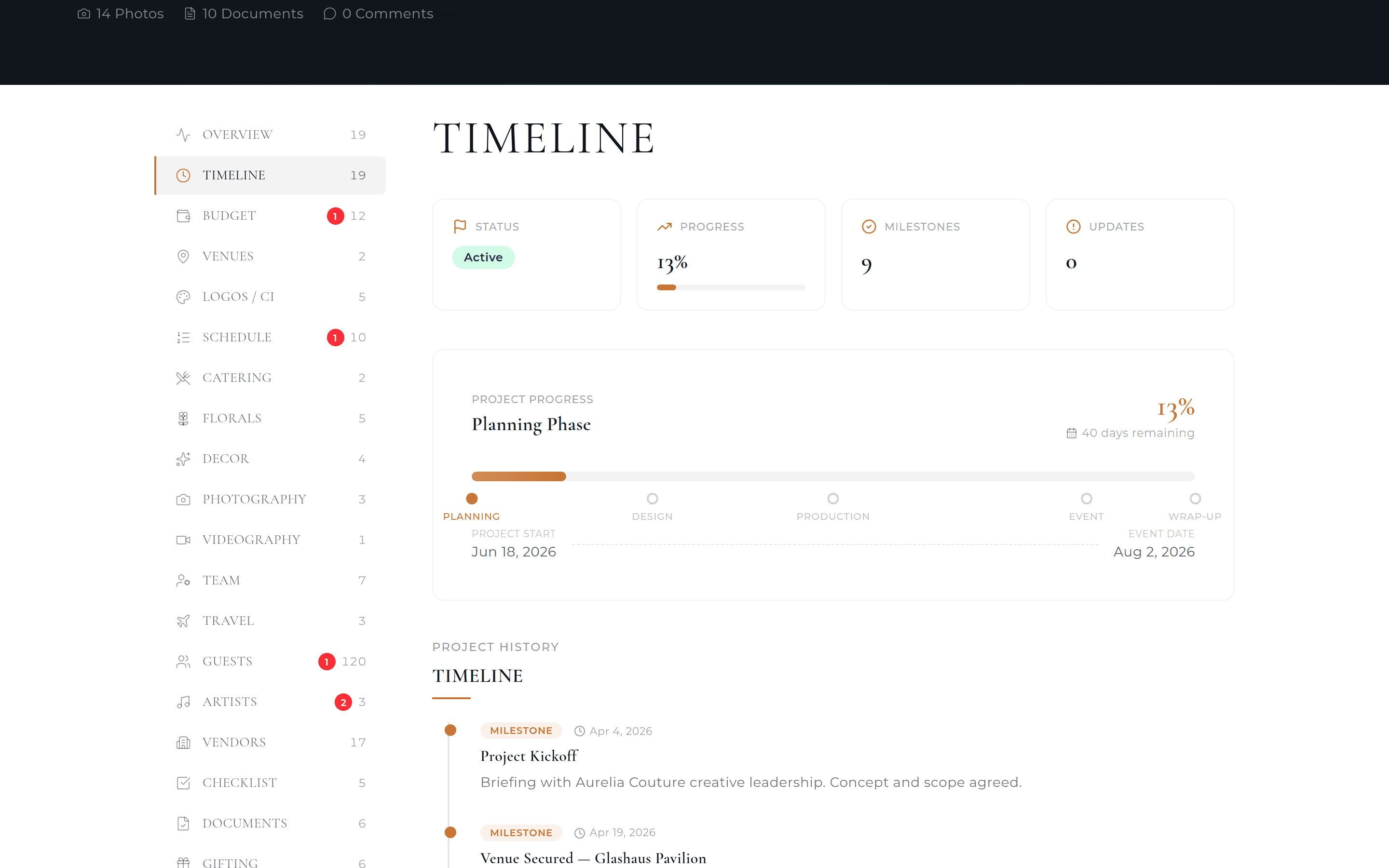1389x868 pixels.
Task: Select the Production phase marker
Action: point(833,499)
